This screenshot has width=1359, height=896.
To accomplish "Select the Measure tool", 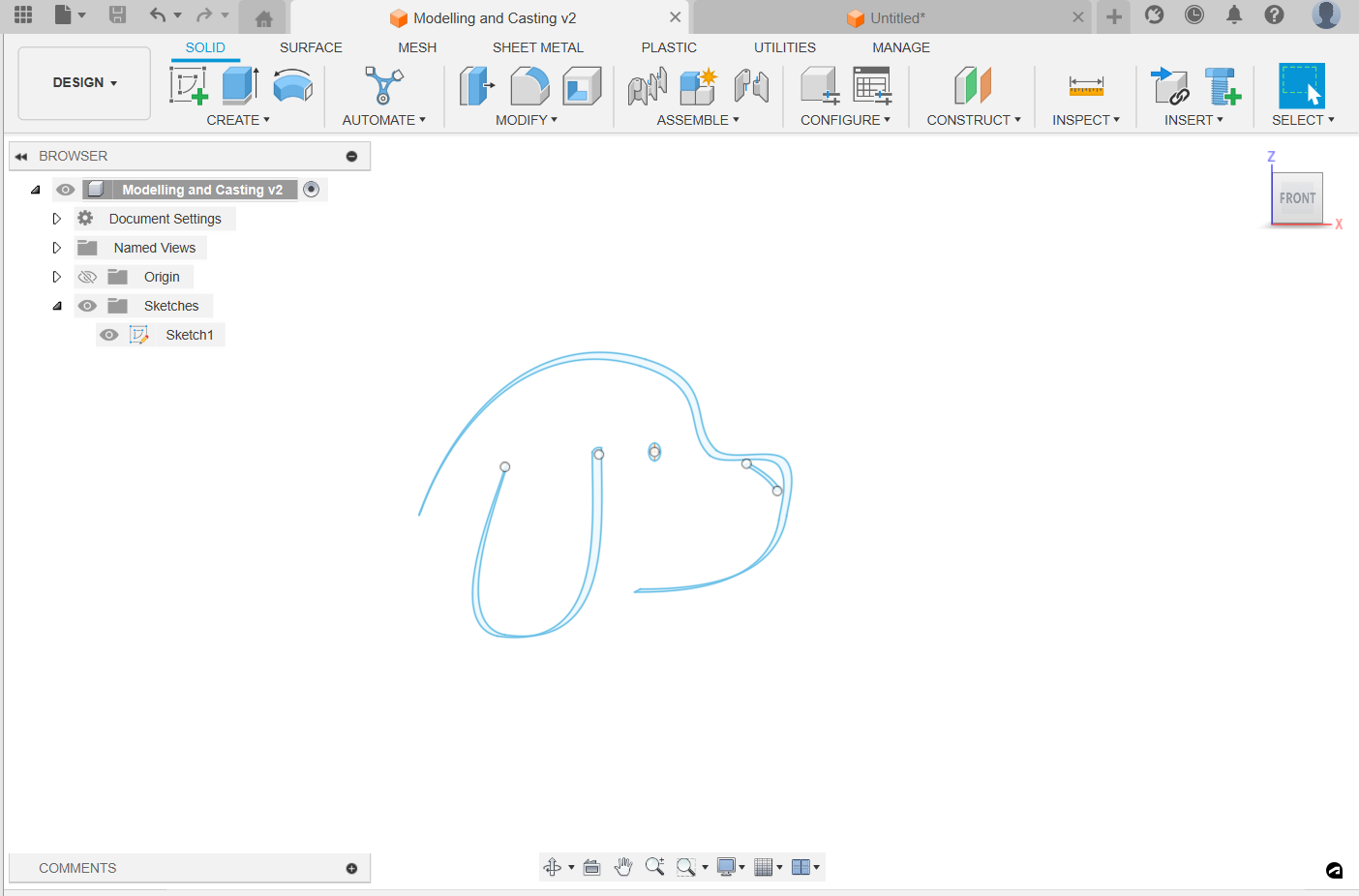I will [x=1086, y=85].
